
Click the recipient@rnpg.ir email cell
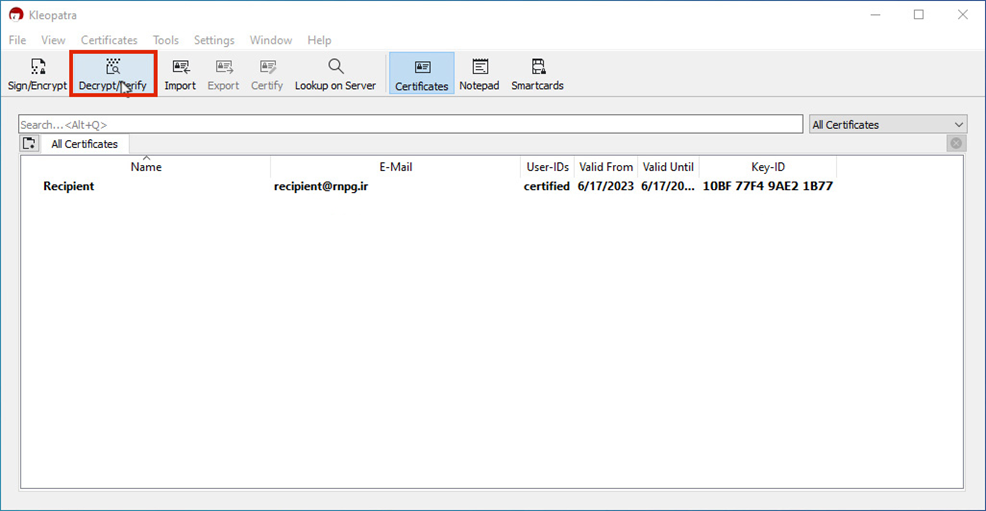[x=321, y=186]
